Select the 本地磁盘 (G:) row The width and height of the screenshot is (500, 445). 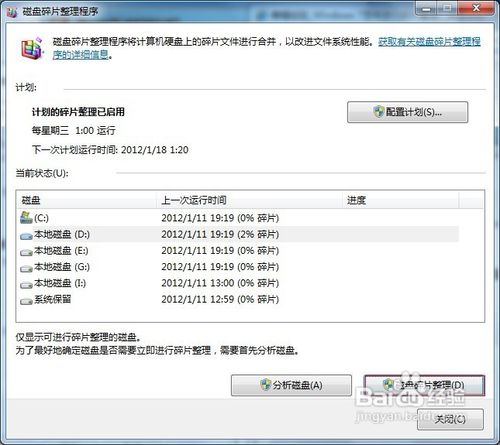point(239,267)
